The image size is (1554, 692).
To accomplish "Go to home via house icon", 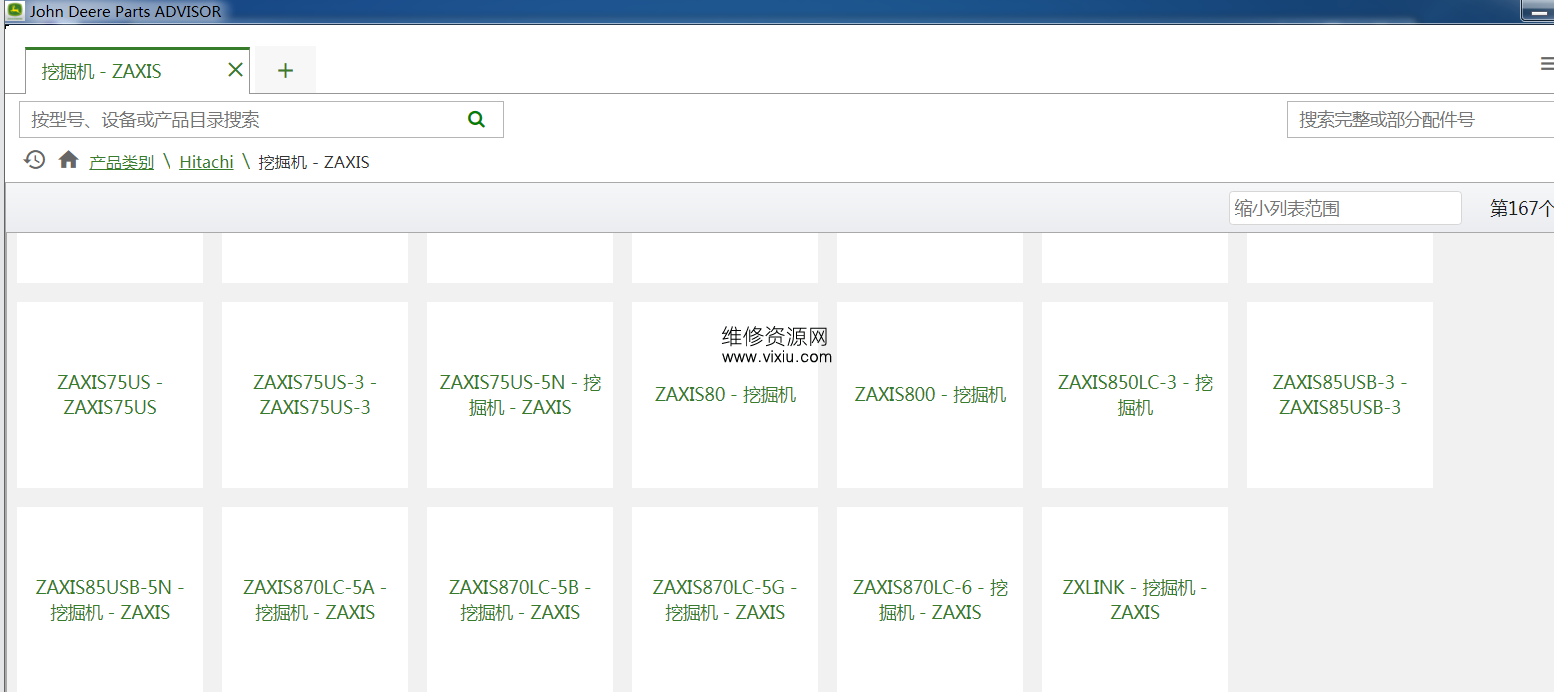I will (x=68, y=160).
